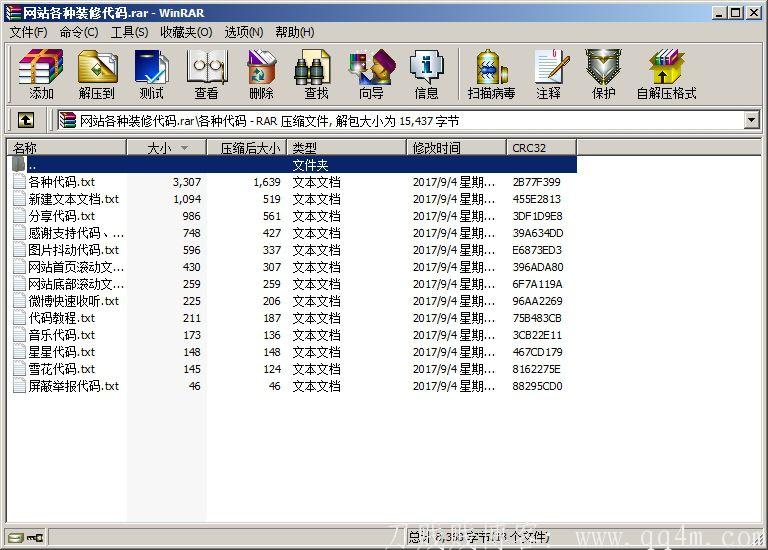Open the 文件(F) menu

(28, 32)
